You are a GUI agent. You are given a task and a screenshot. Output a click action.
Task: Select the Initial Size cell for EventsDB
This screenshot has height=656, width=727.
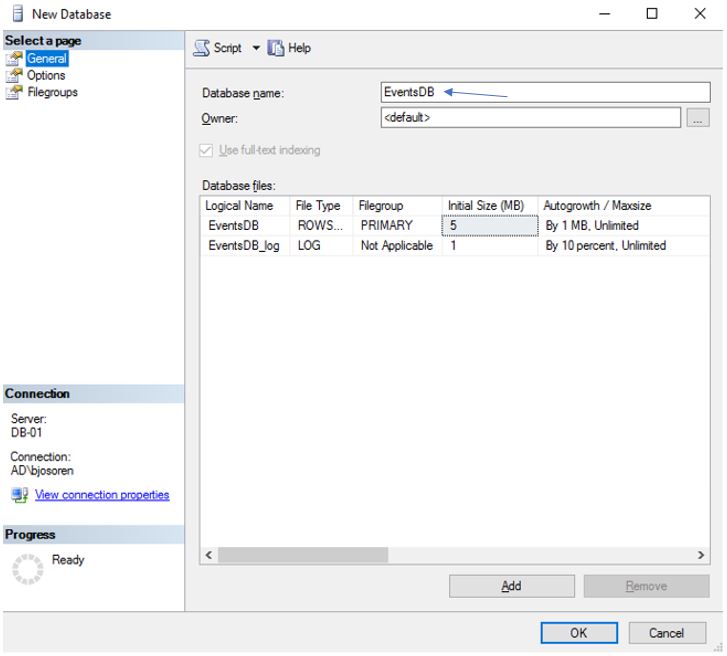point(490,226)
